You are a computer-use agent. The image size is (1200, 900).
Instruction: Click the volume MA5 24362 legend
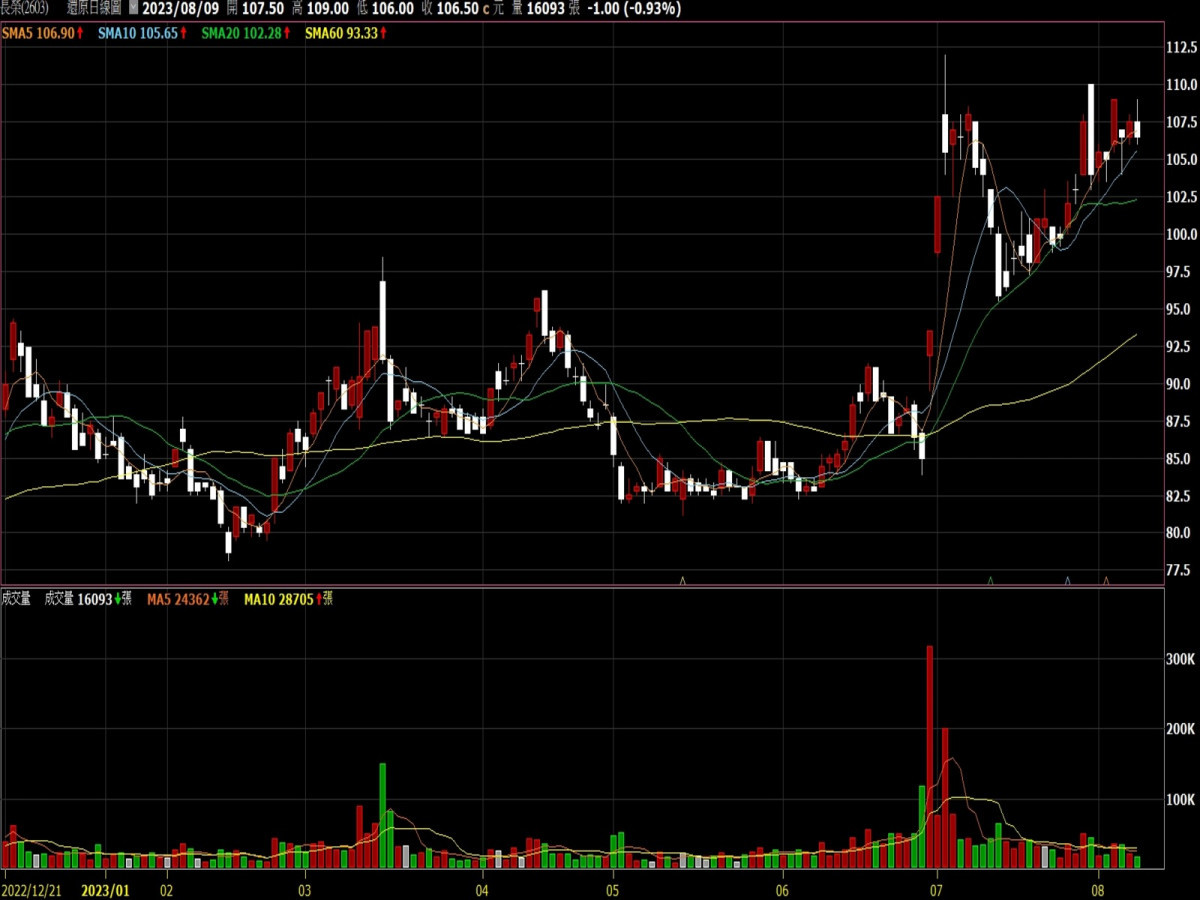188,599
